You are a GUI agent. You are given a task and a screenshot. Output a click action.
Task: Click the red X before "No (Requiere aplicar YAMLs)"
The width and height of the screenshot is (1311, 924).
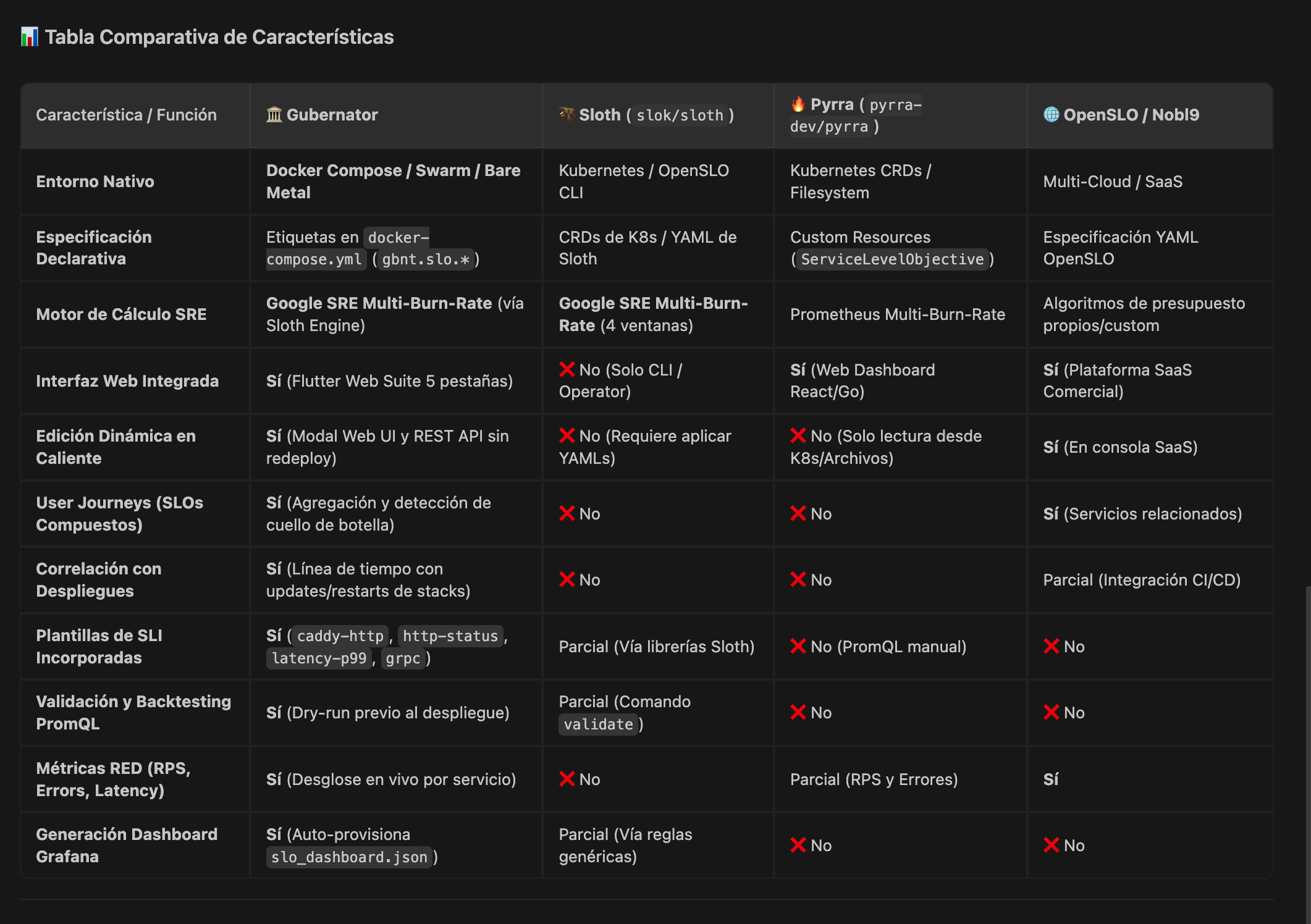(567, 435)
